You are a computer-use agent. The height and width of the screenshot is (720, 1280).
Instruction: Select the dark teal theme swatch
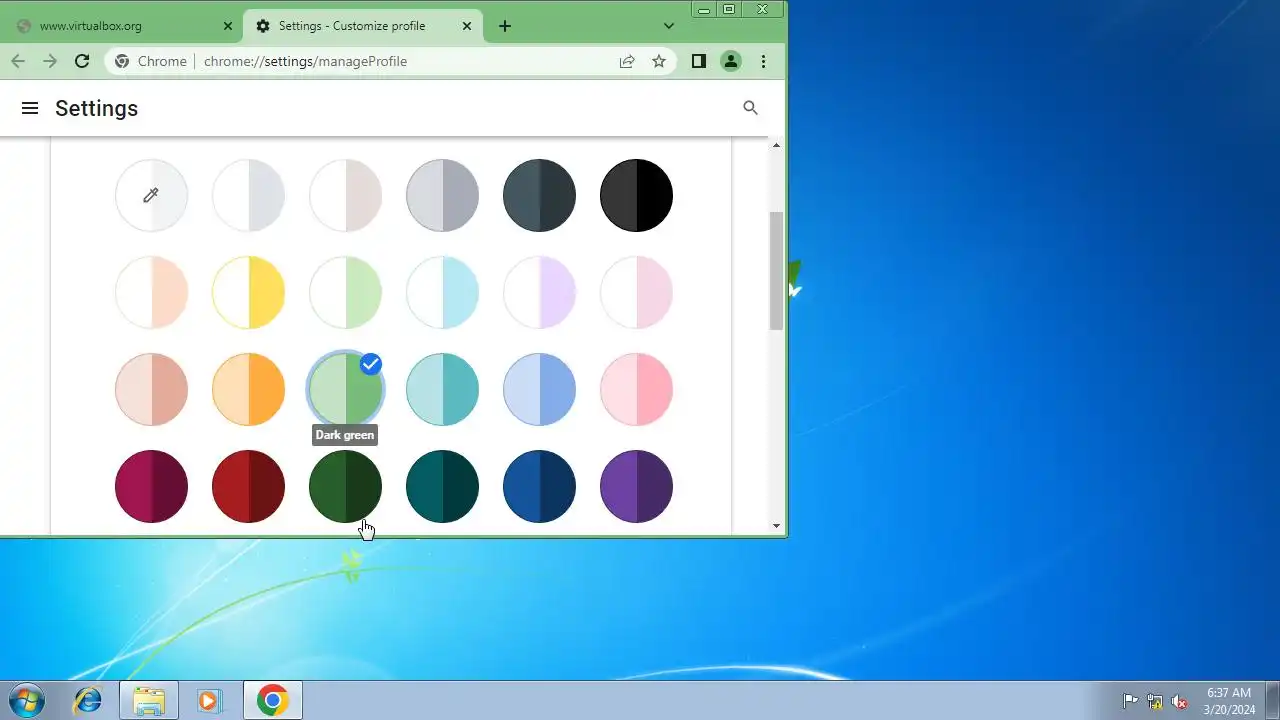click(442, 486)
